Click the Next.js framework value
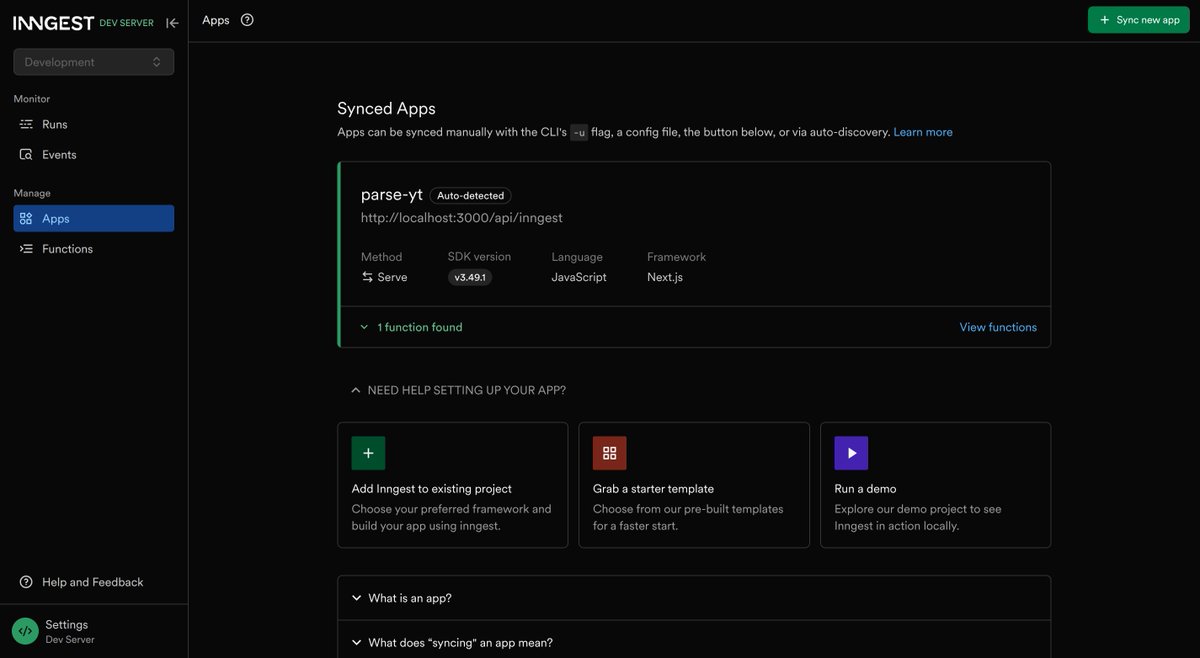The width and height of the screenshot is (1200, 658). [665, 277]
